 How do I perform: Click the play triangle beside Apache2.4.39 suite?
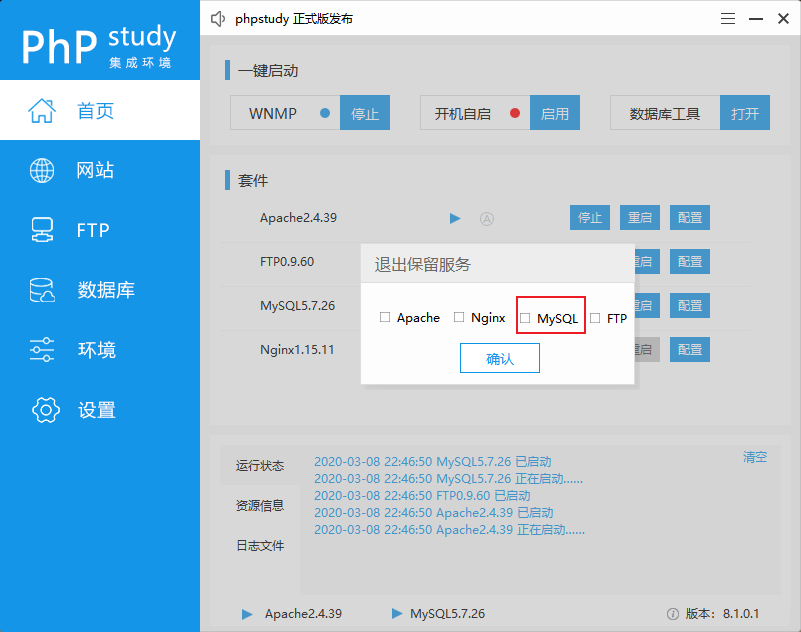coord(455,218)
